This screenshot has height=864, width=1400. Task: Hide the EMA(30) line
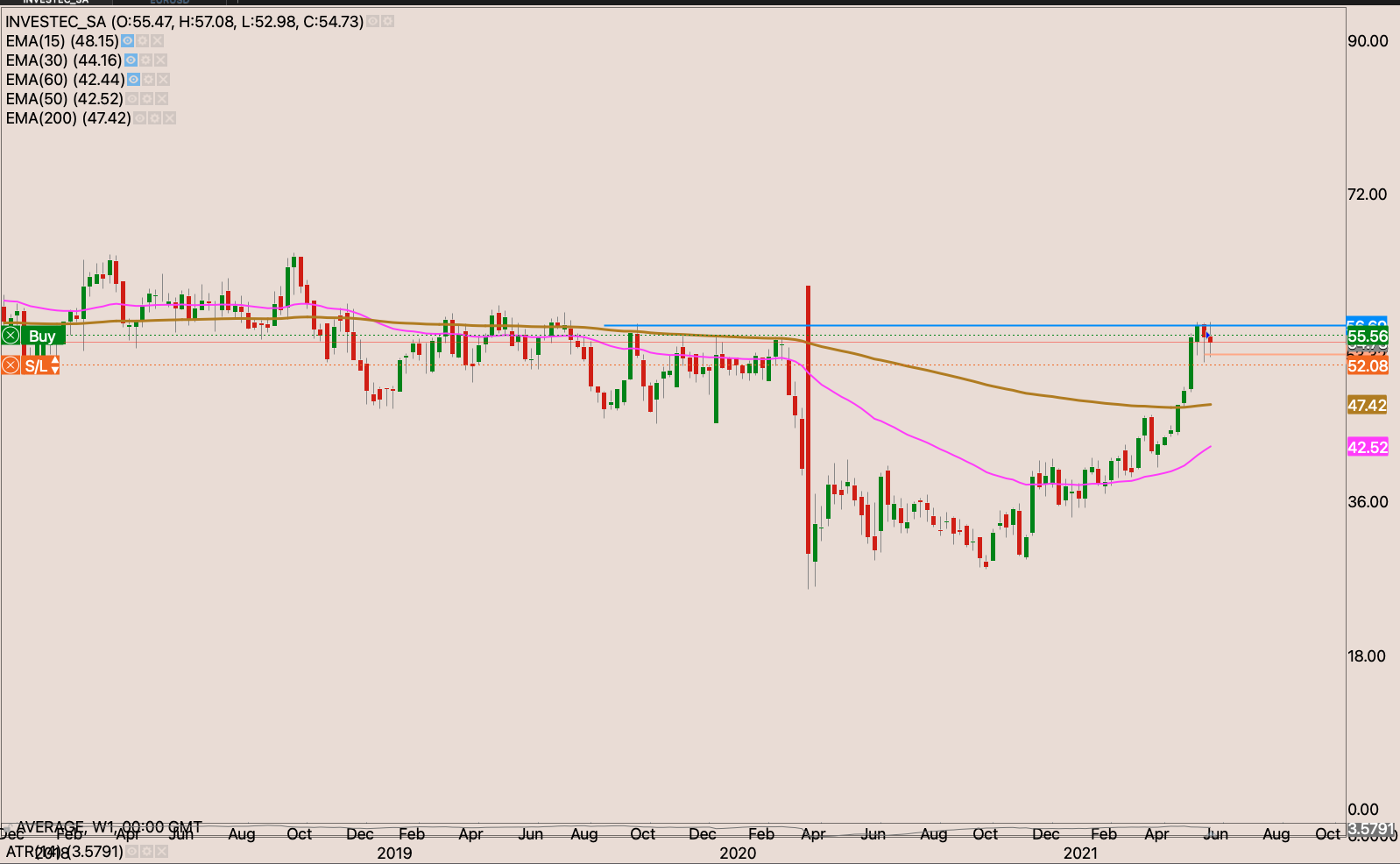pyautogui.click(x=131, y=60)
